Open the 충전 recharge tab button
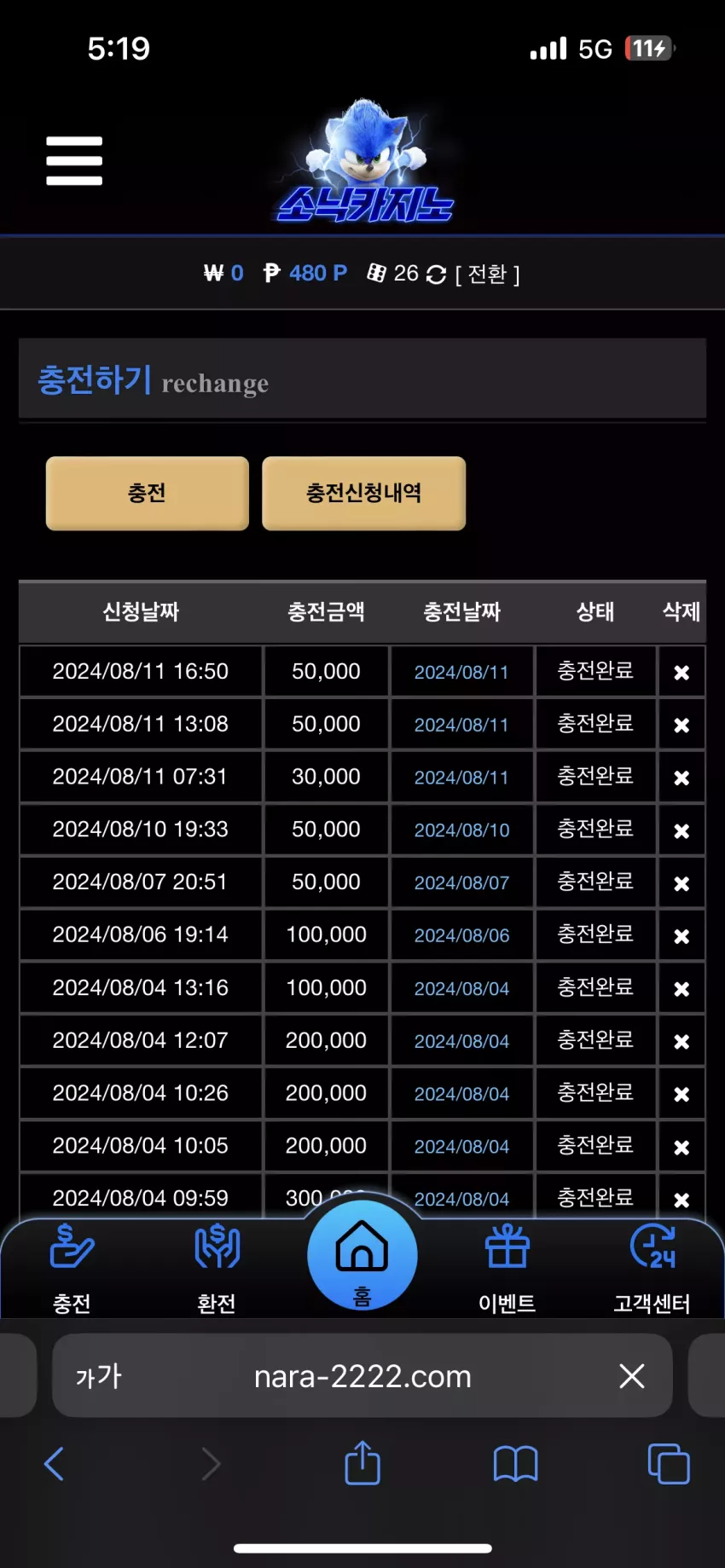Viewport: 725px width, 1568px height. (148, 493)
